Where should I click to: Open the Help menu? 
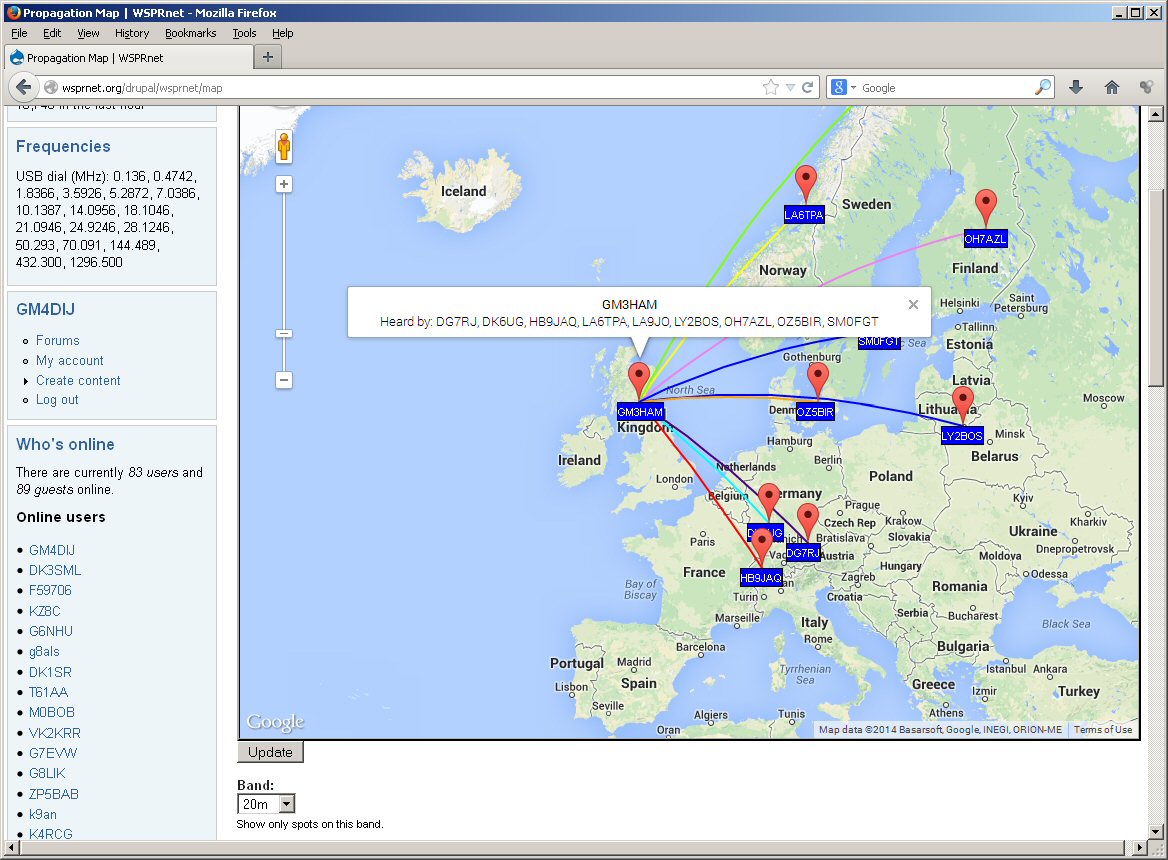pyautogui.click(x=282, y=33)
